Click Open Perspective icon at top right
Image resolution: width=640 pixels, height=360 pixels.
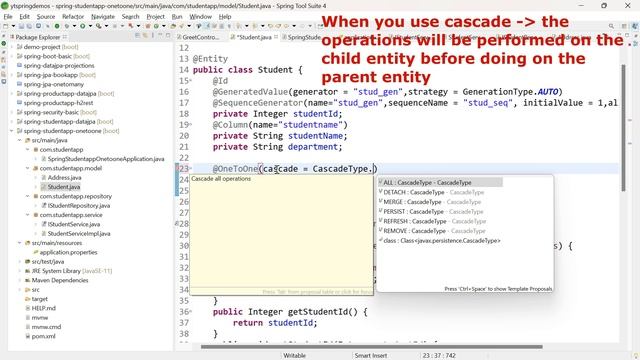(624, 26)
